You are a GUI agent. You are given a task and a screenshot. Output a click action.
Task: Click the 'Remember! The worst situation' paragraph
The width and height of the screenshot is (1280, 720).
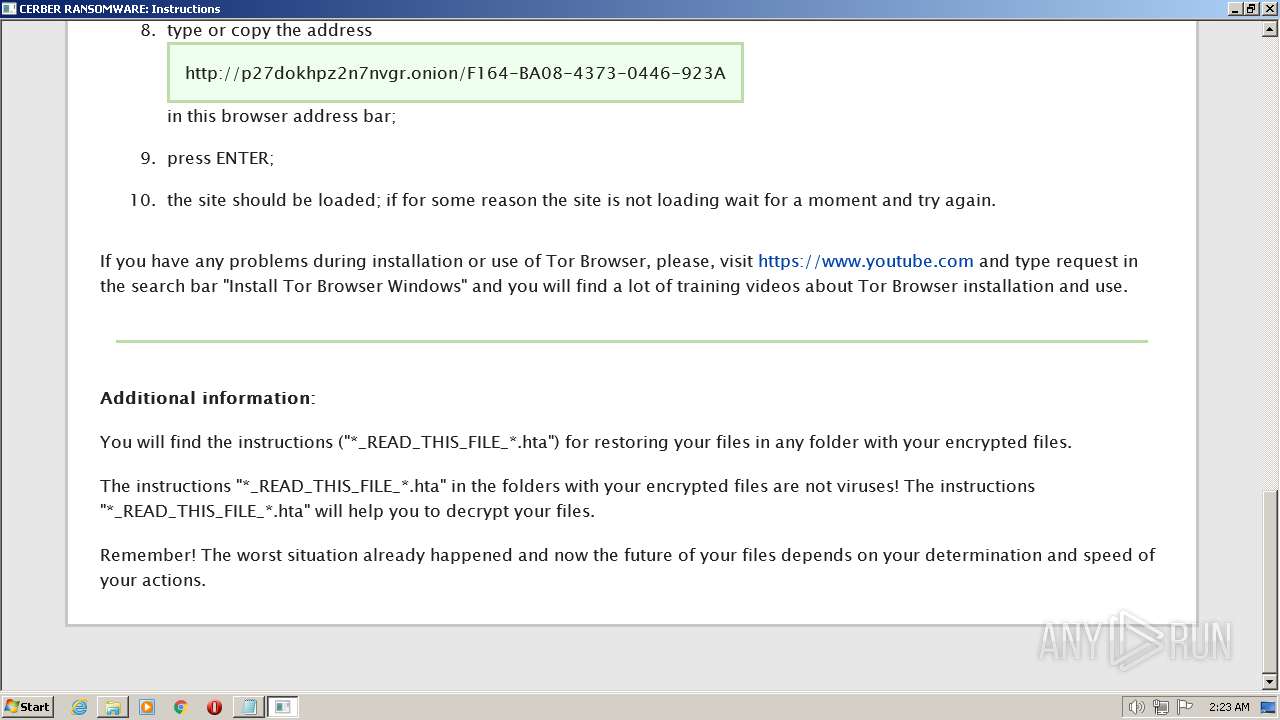click(x=627, y=567)
